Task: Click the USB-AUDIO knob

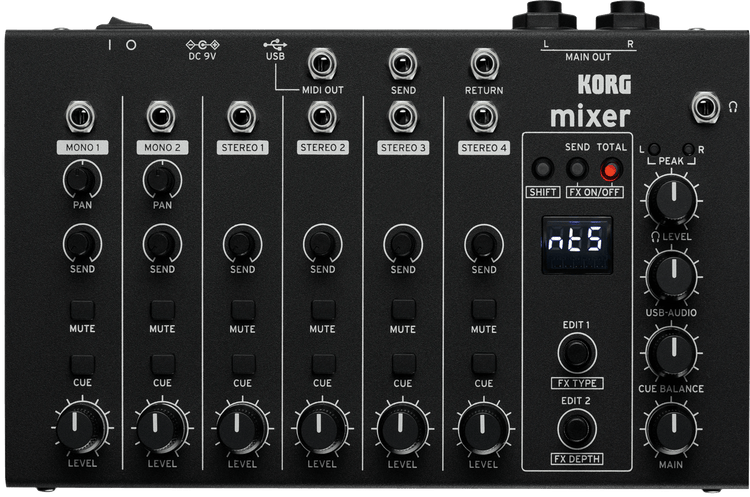Action: point(672,276)
